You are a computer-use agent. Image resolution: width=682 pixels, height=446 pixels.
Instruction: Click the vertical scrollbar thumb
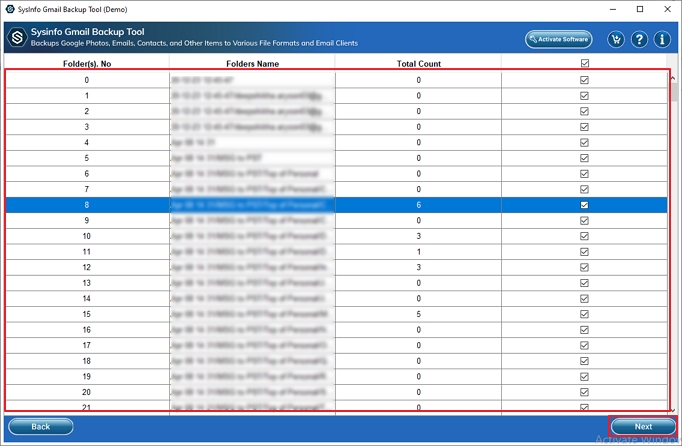click(x=674, y=92)
